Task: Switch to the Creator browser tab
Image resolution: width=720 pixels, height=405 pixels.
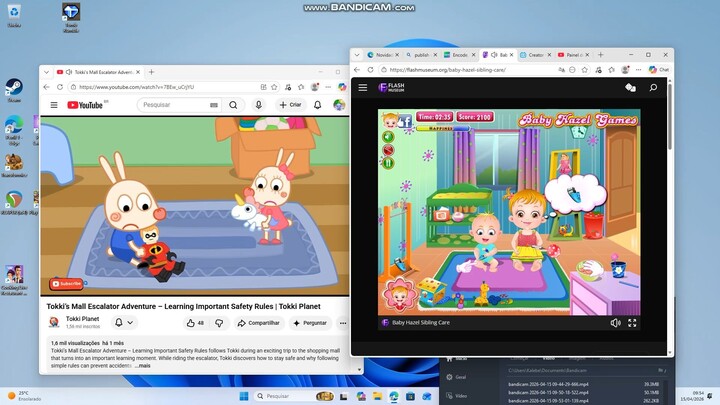Action: (x=534, y=55)
